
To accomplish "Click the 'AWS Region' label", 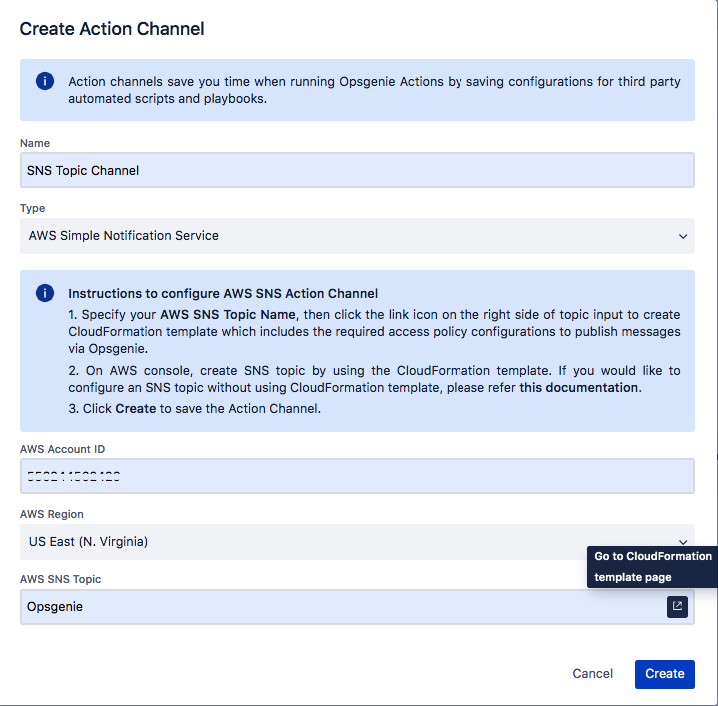I will [52, 514].
